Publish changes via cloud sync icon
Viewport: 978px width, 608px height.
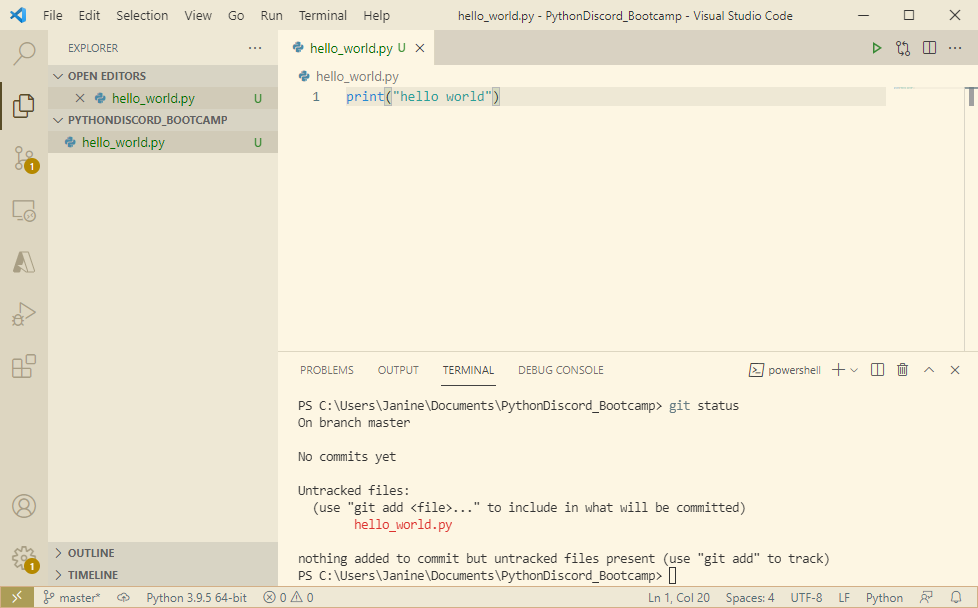pos(123,597)
